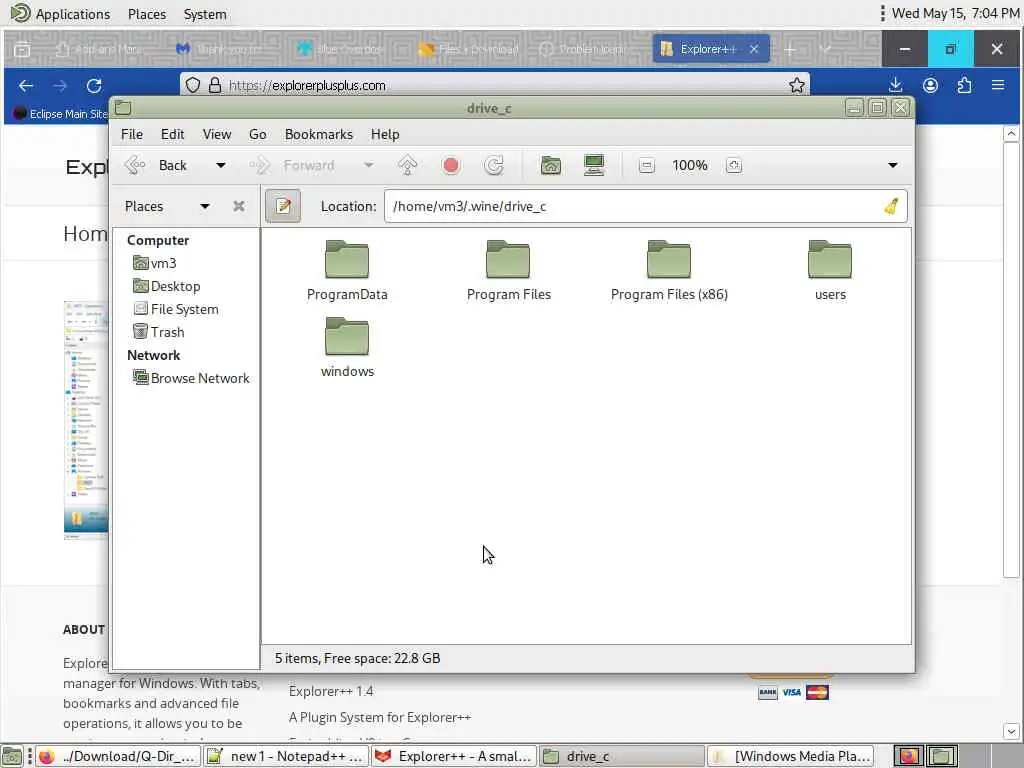Open Firefox extensions puzzle icon
Image resolution: width=1024 pixels, height=768 pixels.
tap(964, 85)
